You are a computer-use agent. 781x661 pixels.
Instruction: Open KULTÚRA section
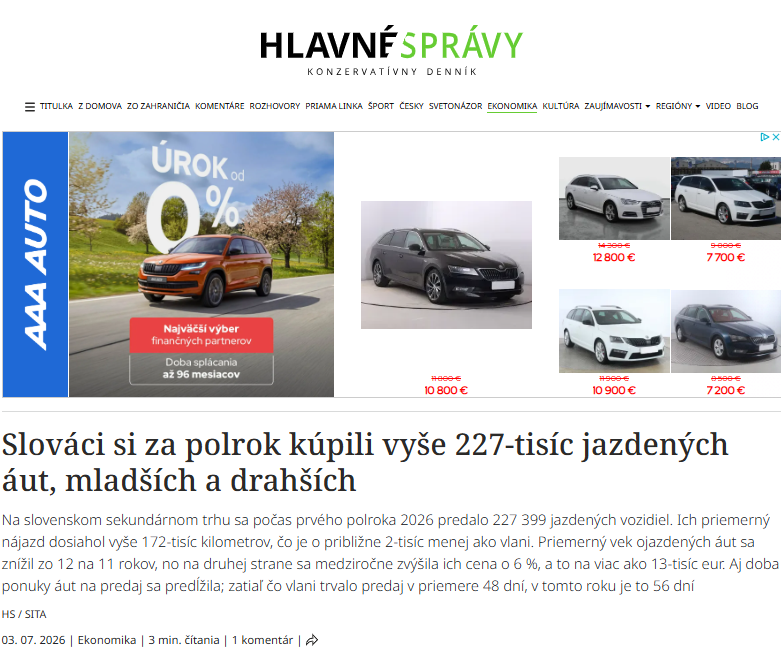click(x=561, y=106)
